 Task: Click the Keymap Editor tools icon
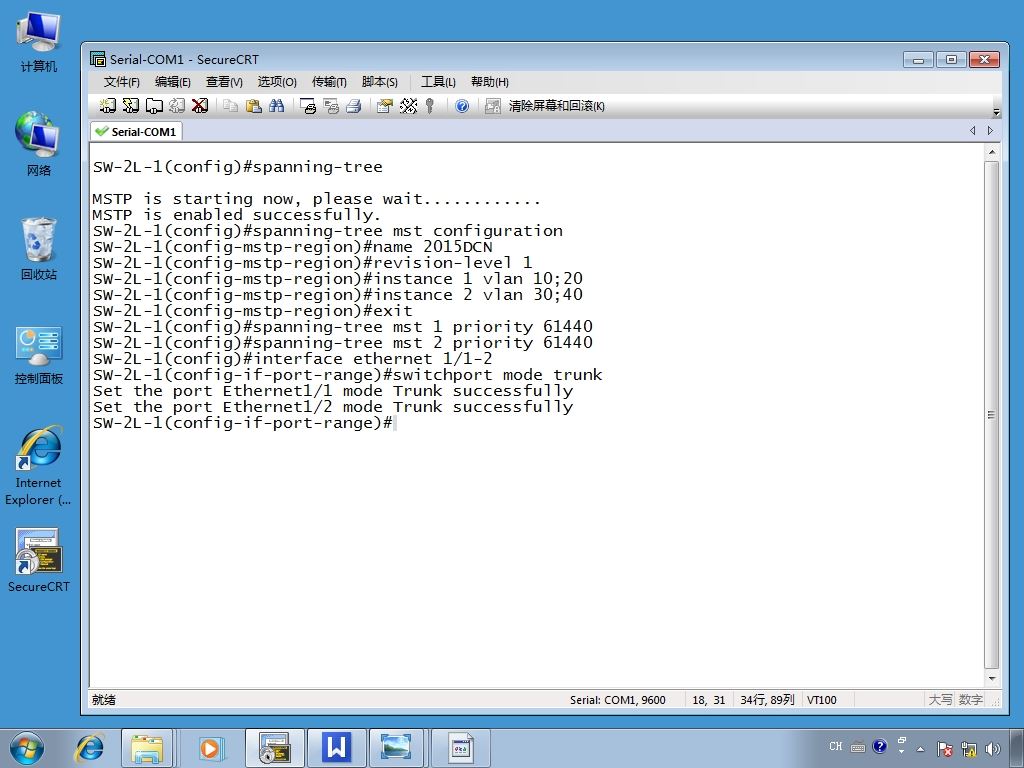pos(408,106)
